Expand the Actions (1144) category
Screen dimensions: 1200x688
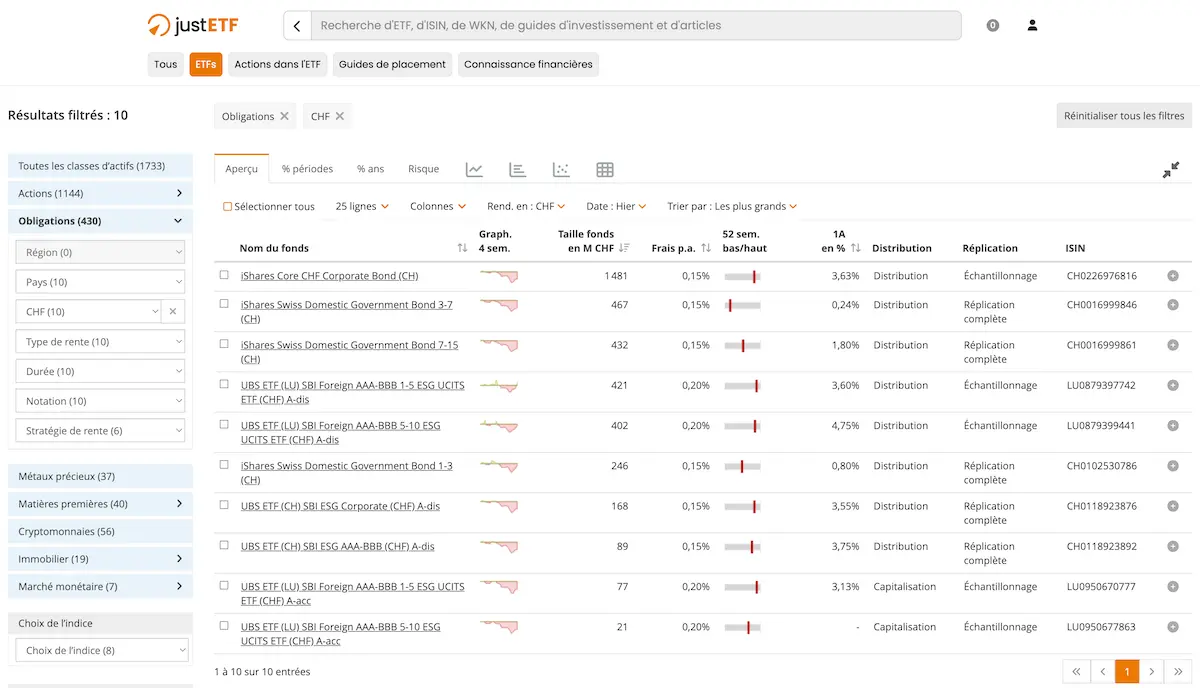pos(100,193)
